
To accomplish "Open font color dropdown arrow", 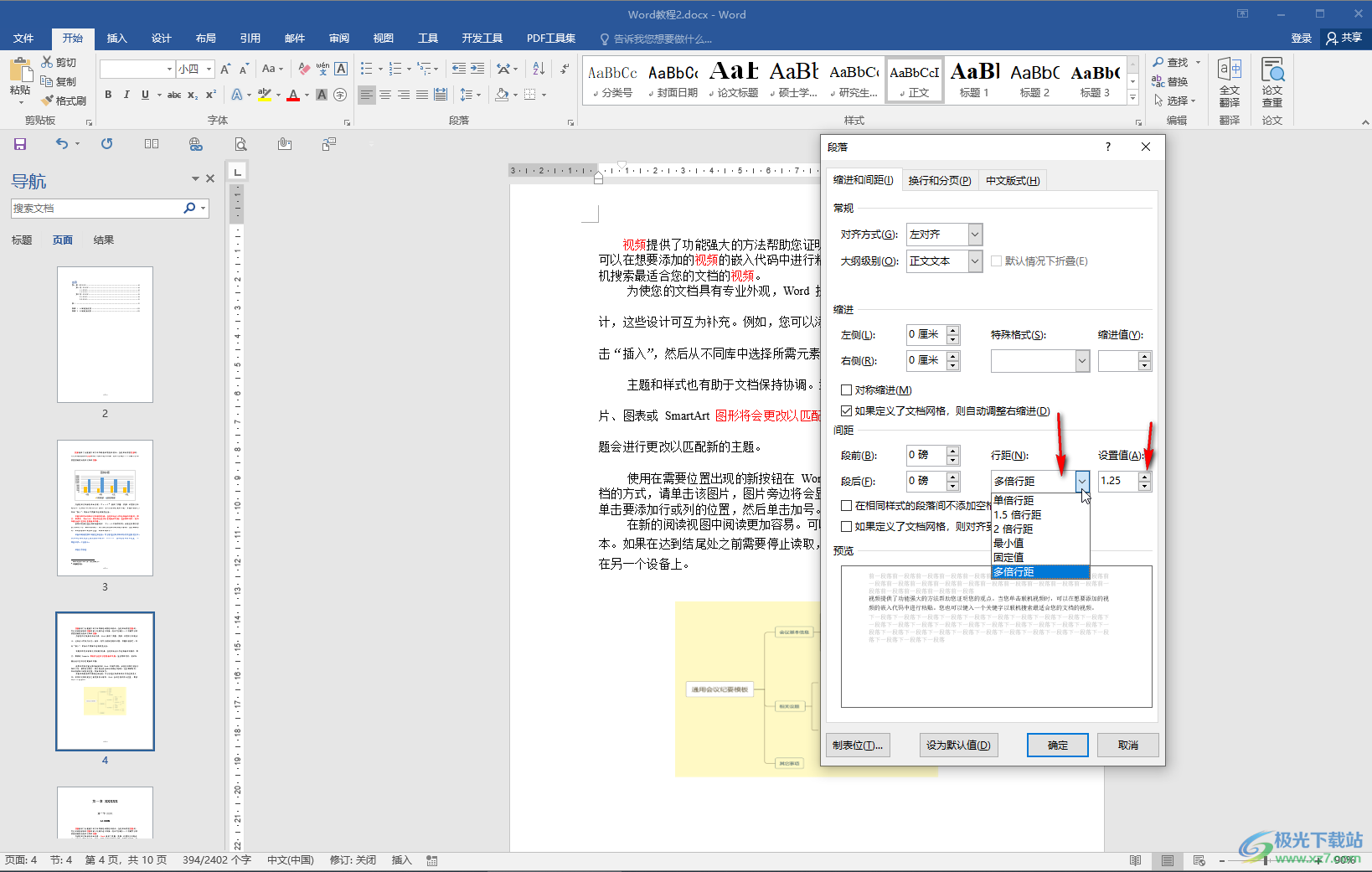I will coord(307,95).
